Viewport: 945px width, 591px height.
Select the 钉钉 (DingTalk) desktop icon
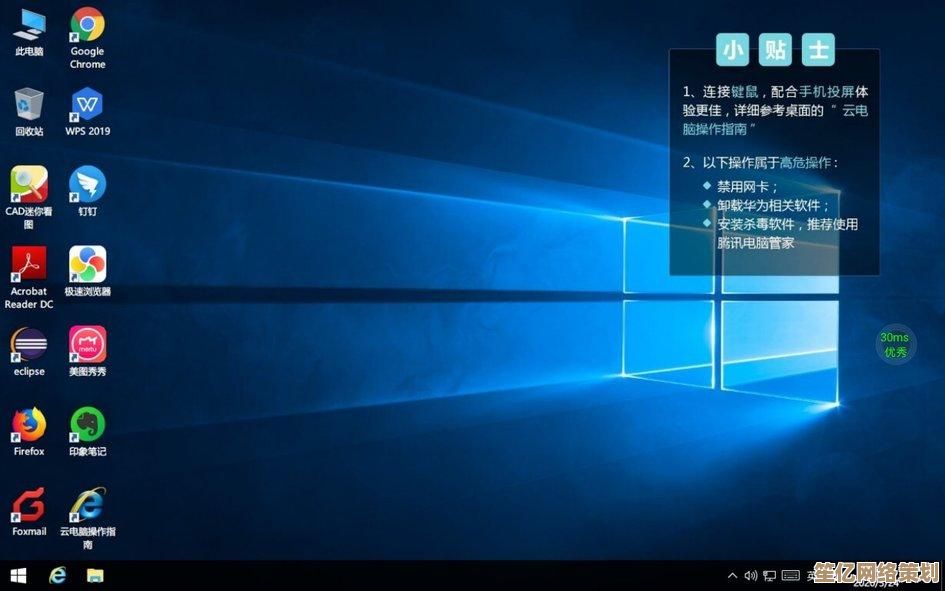87,192
